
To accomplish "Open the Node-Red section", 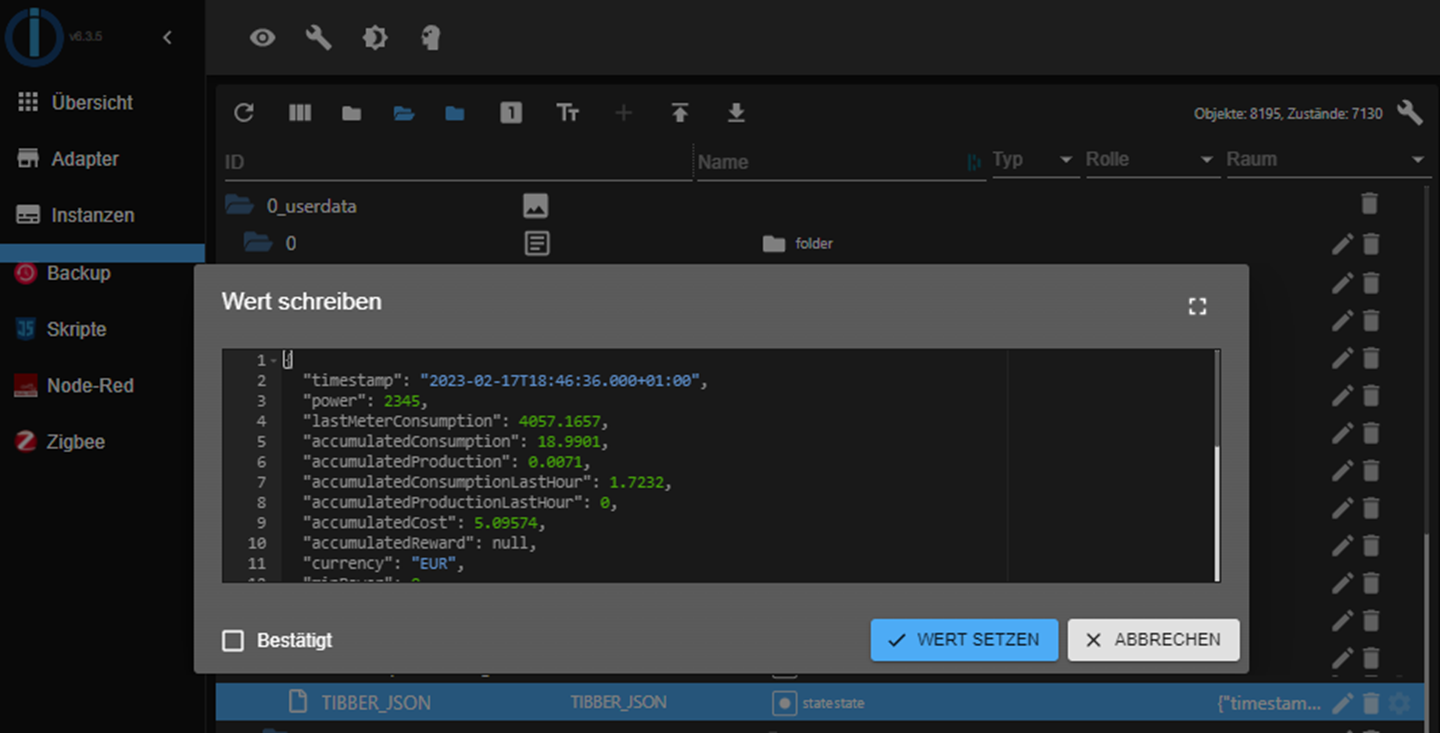I will point(75,385).
